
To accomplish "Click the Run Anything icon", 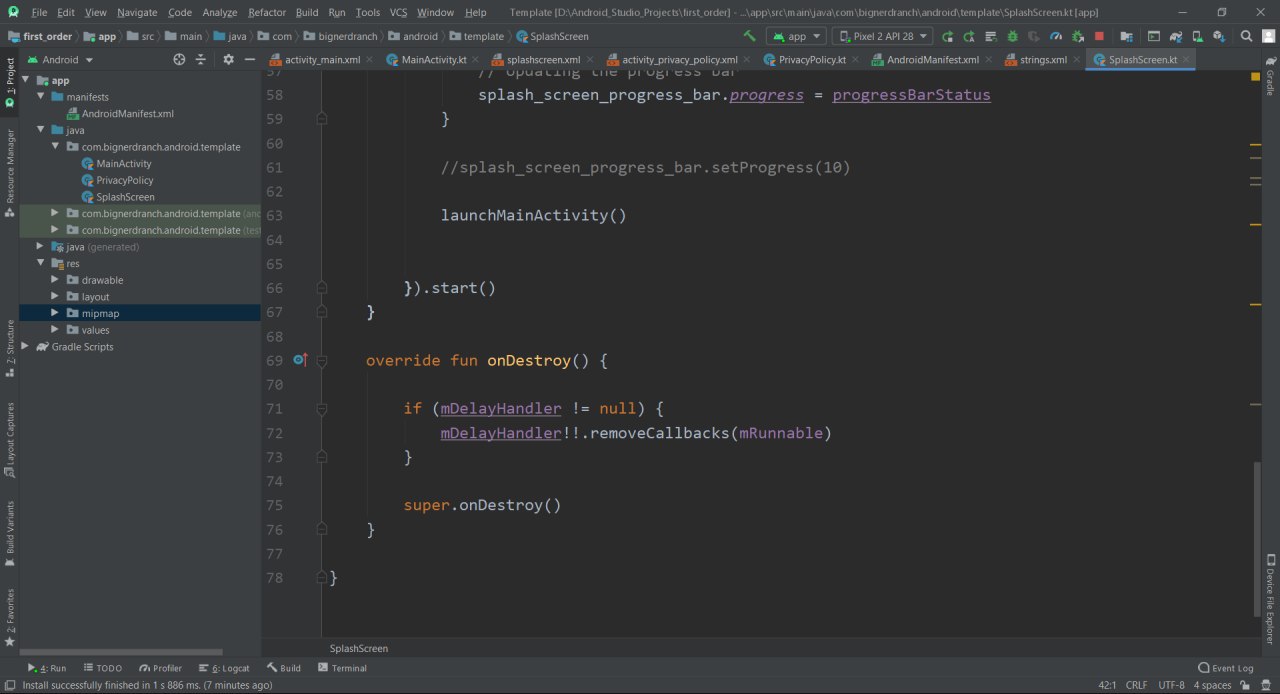I will [1153, 36].
